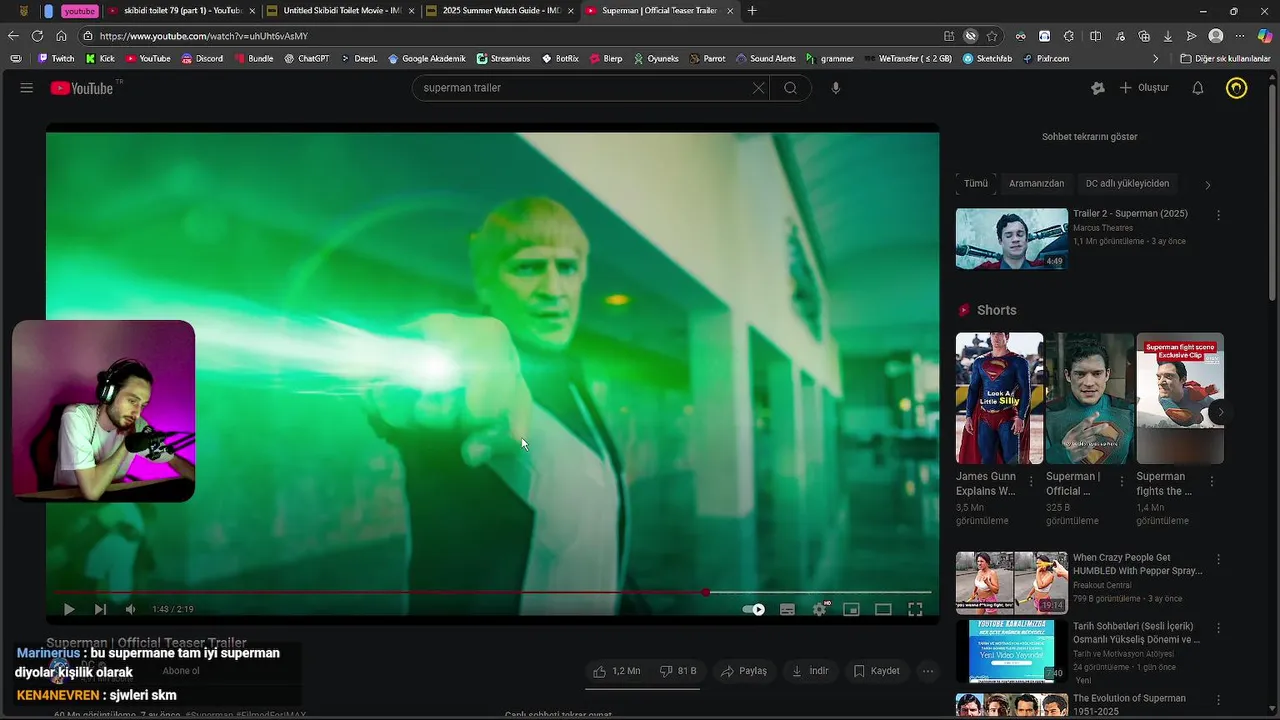
Task: Open options for 'Superman fights the' short
Action: click(x=1212, y=482)
